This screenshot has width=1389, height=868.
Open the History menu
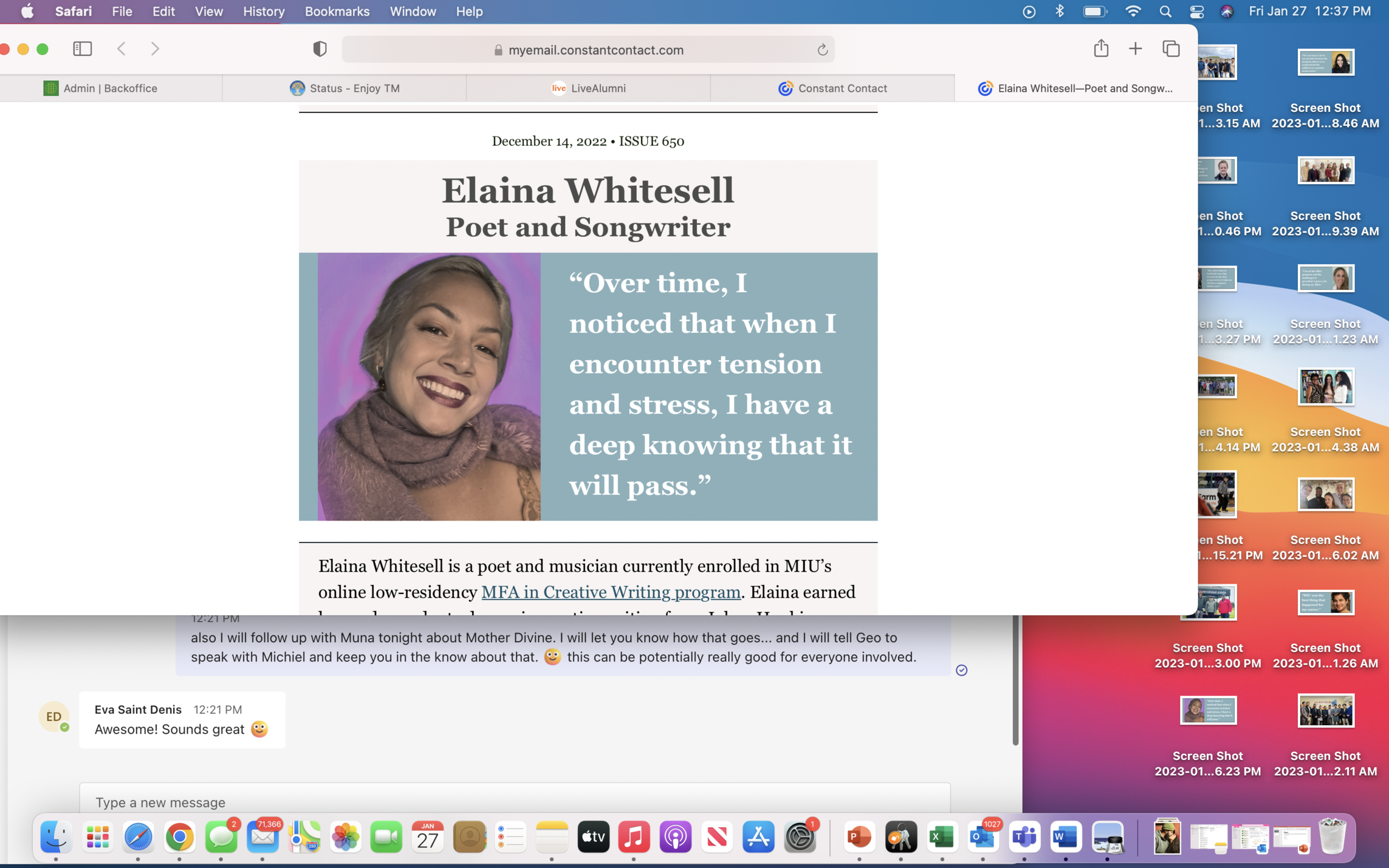[263, 12]
